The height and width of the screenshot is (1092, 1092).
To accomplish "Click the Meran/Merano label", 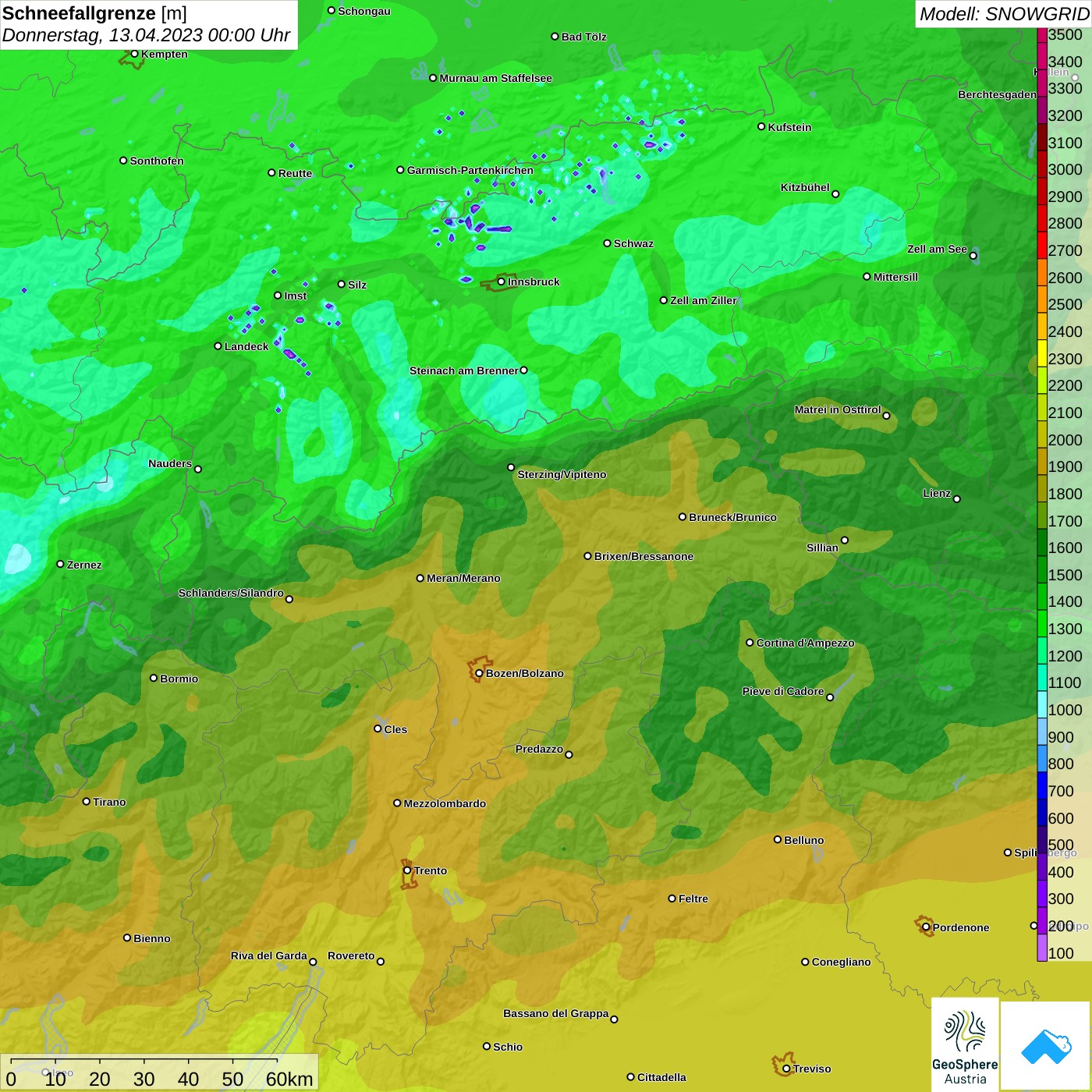I will click(463, 578).
